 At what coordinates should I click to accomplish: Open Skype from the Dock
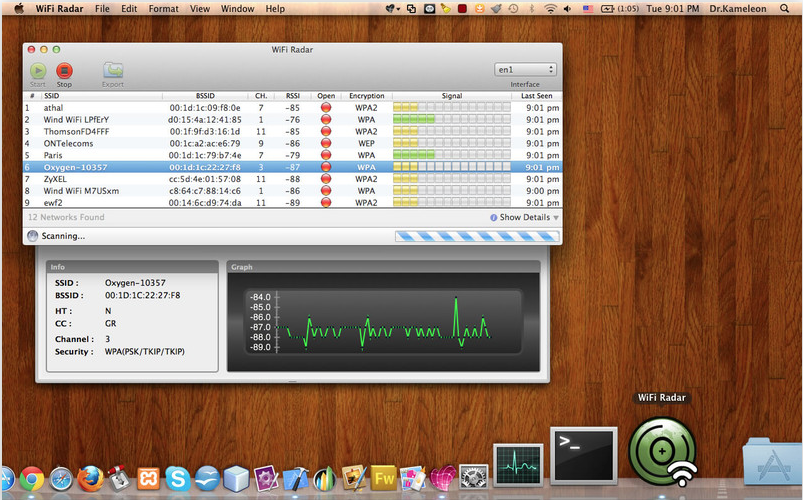[178, 480]
